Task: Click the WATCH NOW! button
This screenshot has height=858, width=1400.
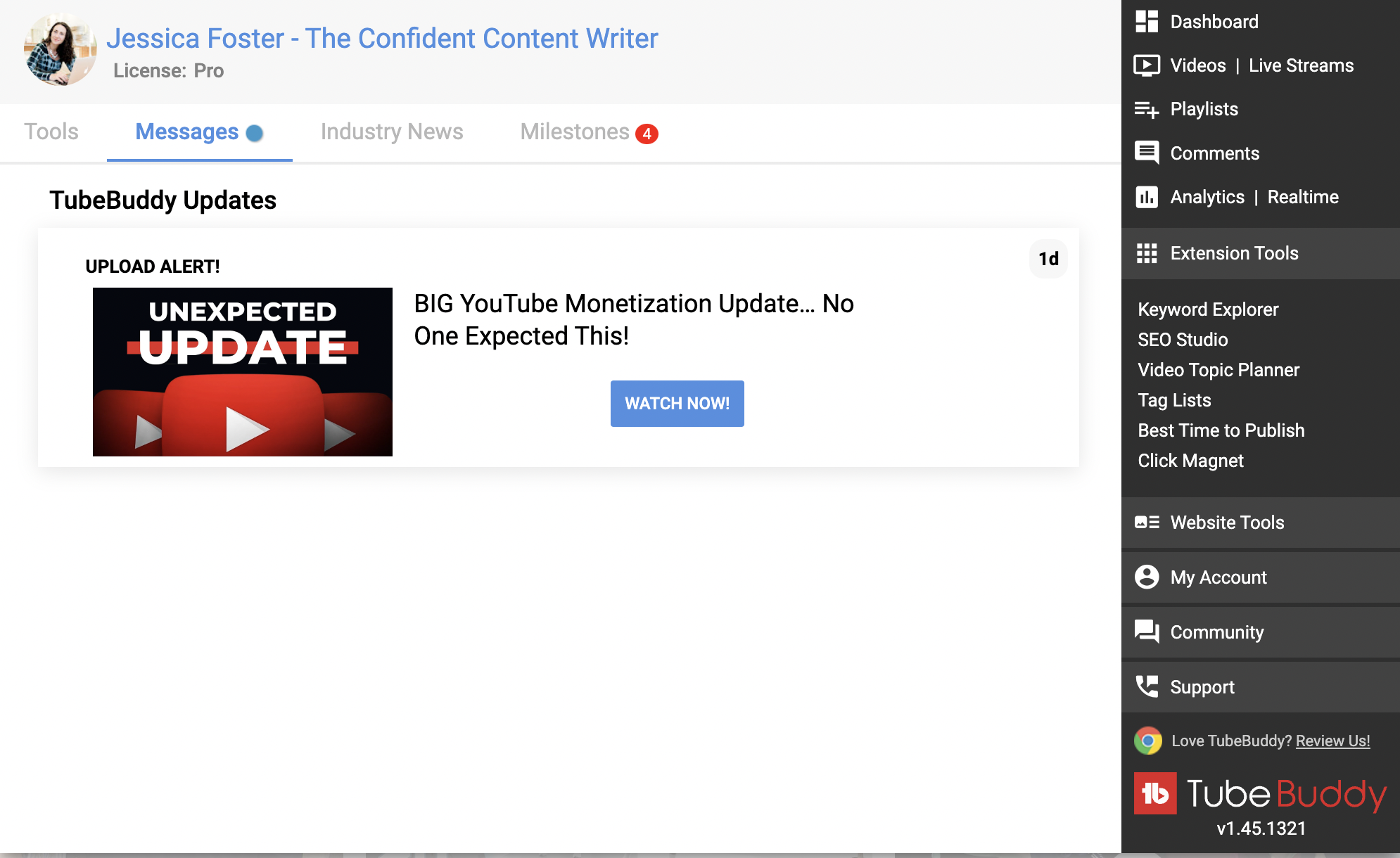Action: [677, 404]
